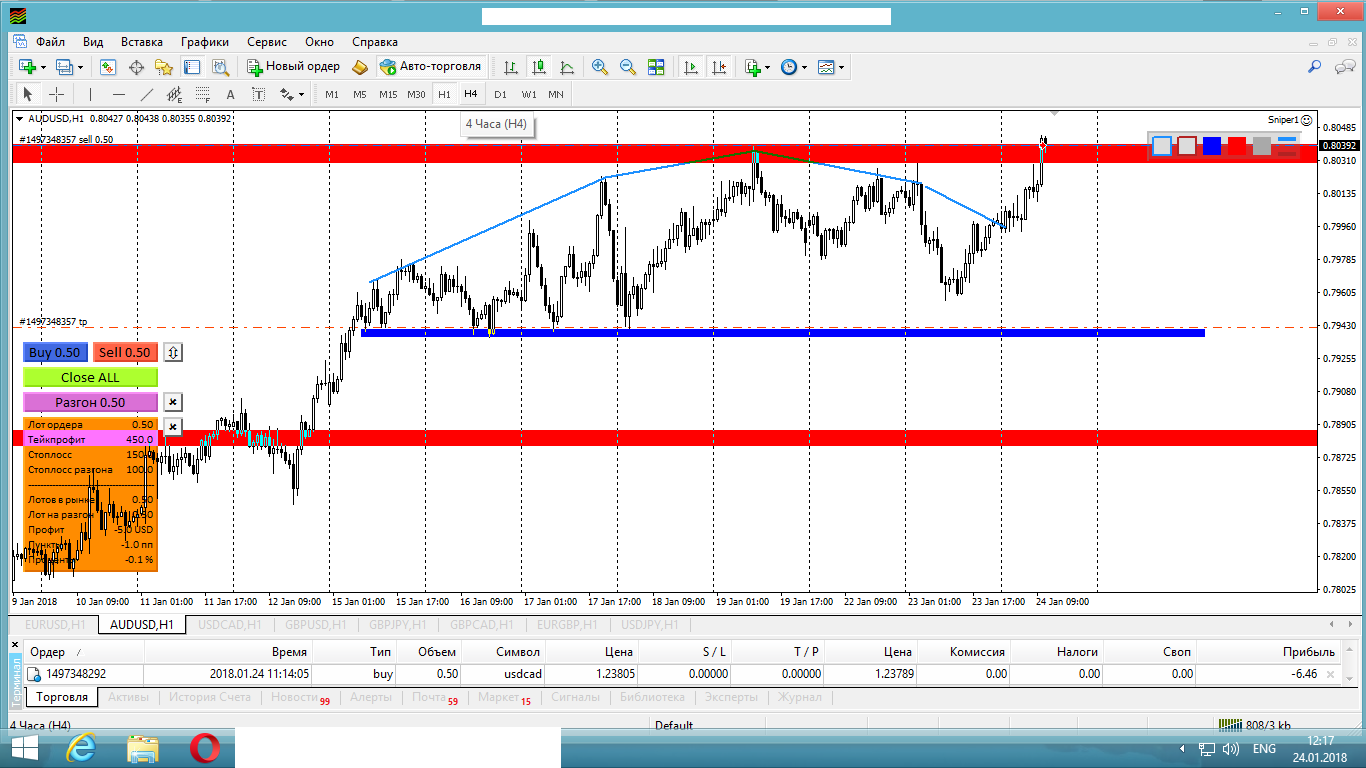The image size is (1366, 768).
Task: Toggle the chart auto-scroll icon
Action: click(691, 67)
